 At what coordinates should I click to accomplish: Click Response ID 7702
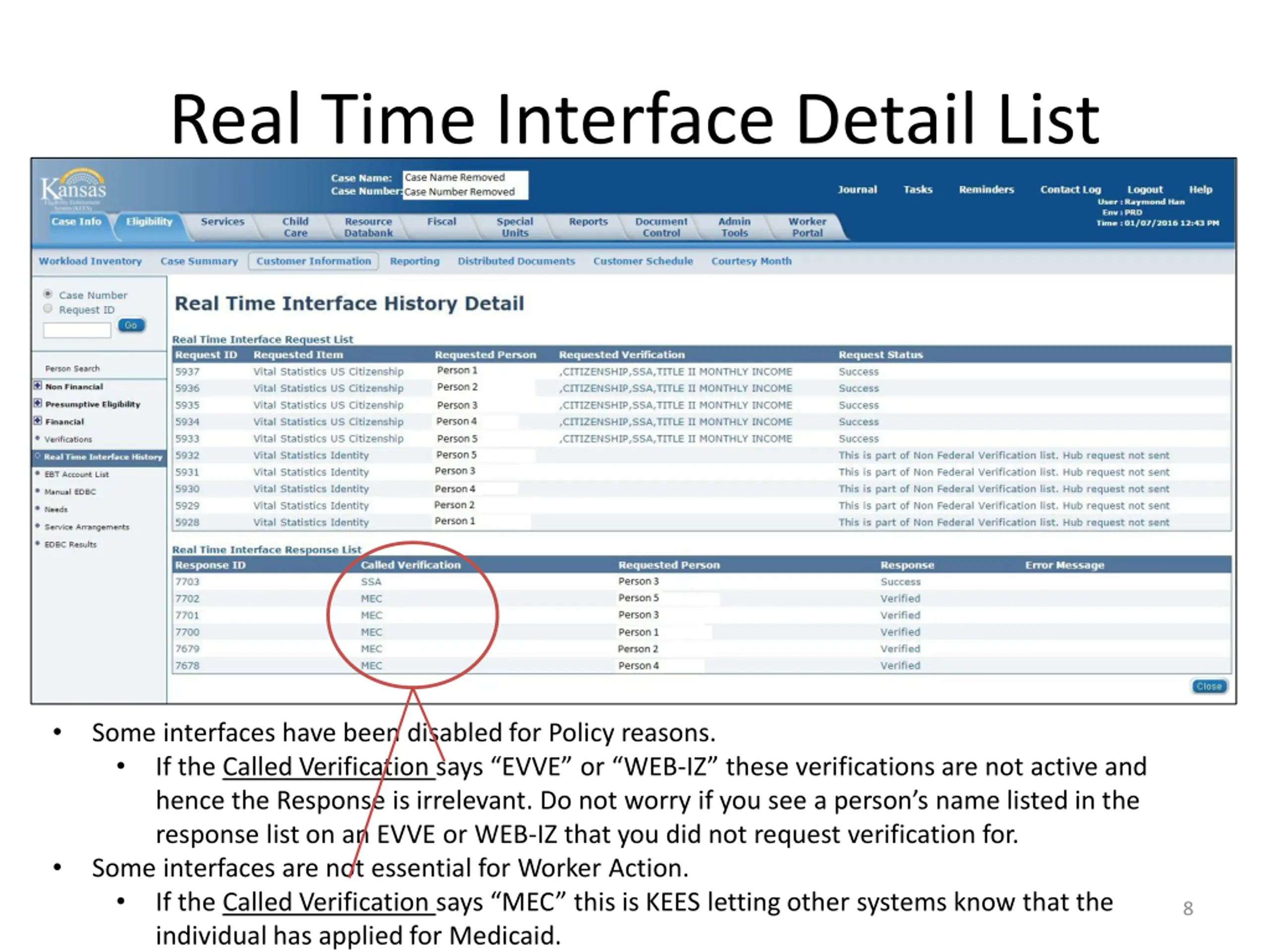tap(187, 598)
